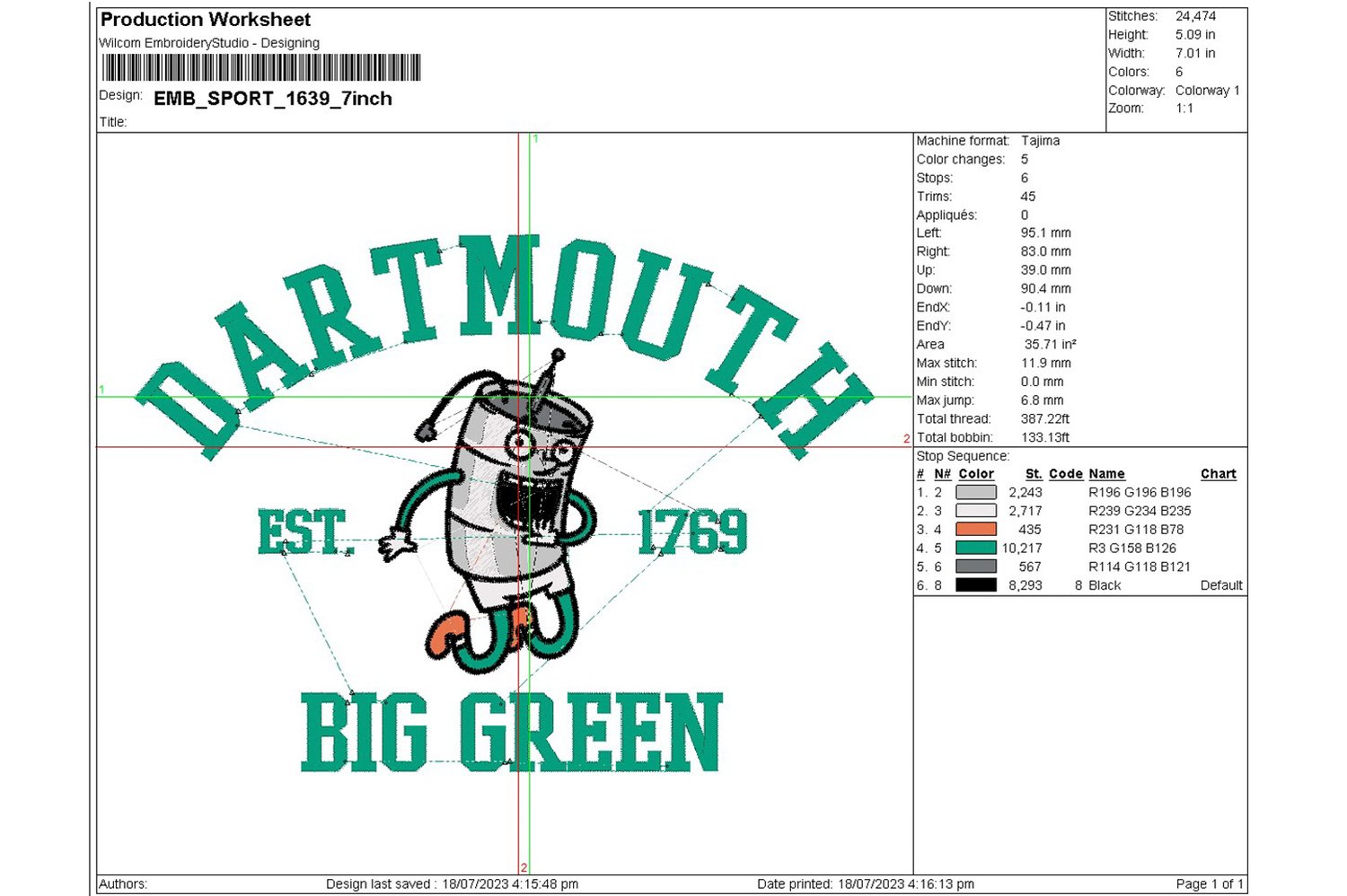This screenshot has width=1347, height=896.
Task: Select the dark gray R114 G118 B121 swatch
Action: click(x=975, y=567)
